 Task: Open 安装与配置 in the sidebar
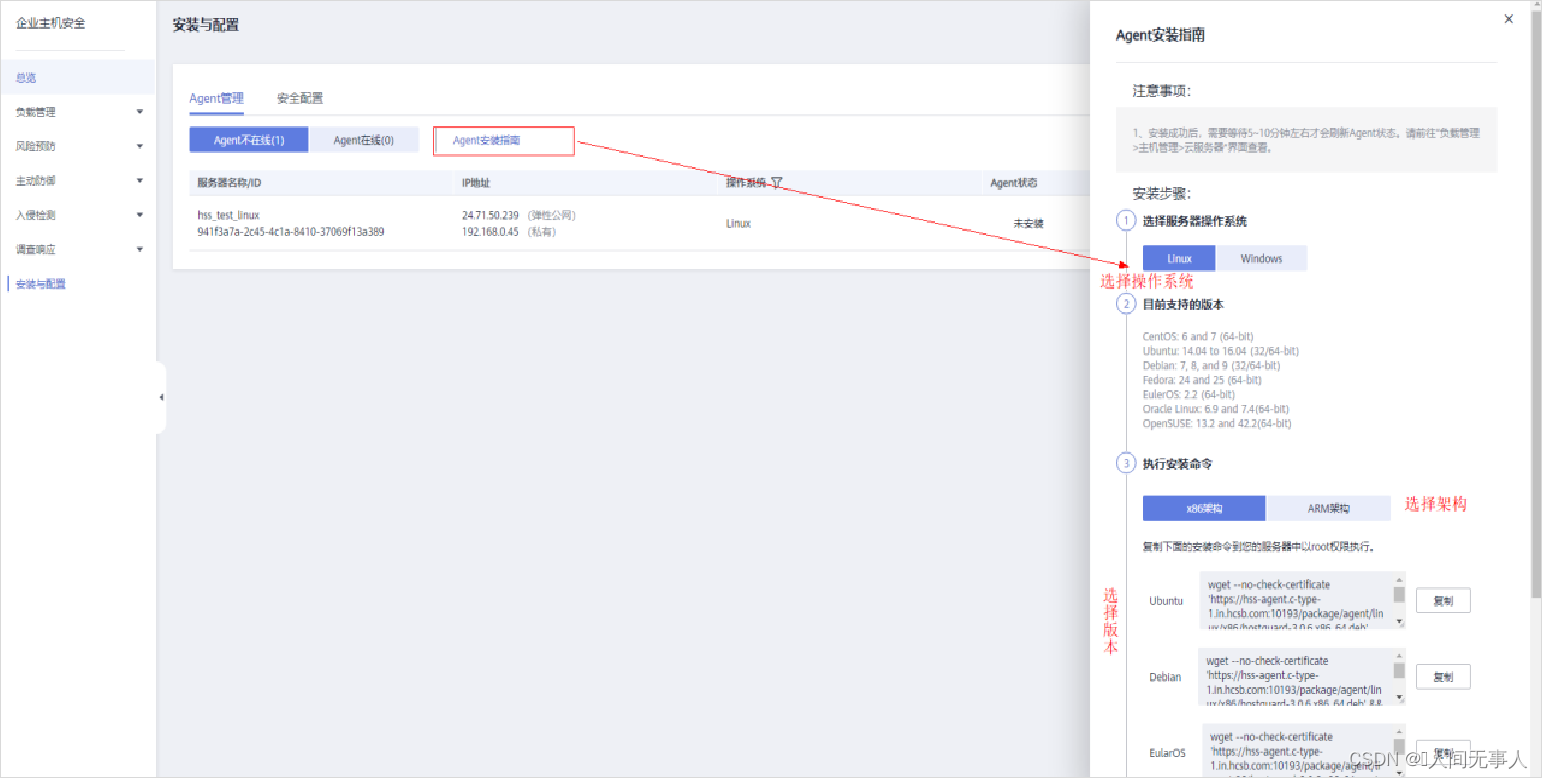point(41,284)
